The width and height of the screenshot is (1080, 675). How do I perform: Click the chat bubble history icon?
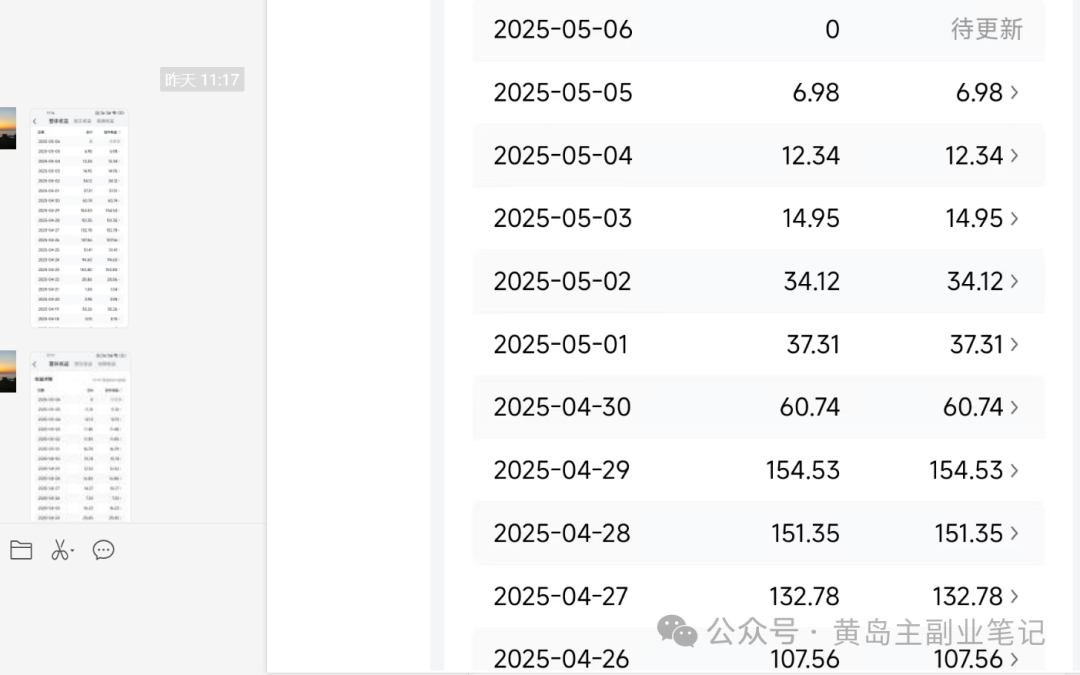[x=103, y=550]
